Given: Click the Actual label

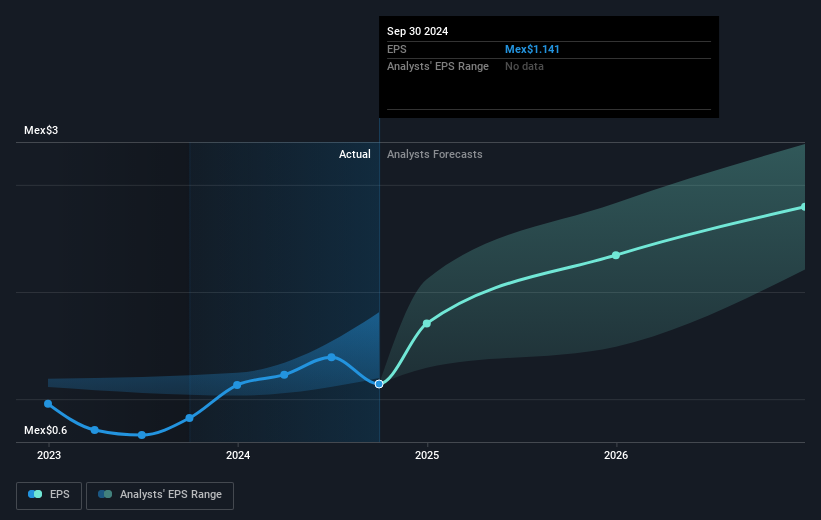Looking at the screenshot, I should click(354, 154).
